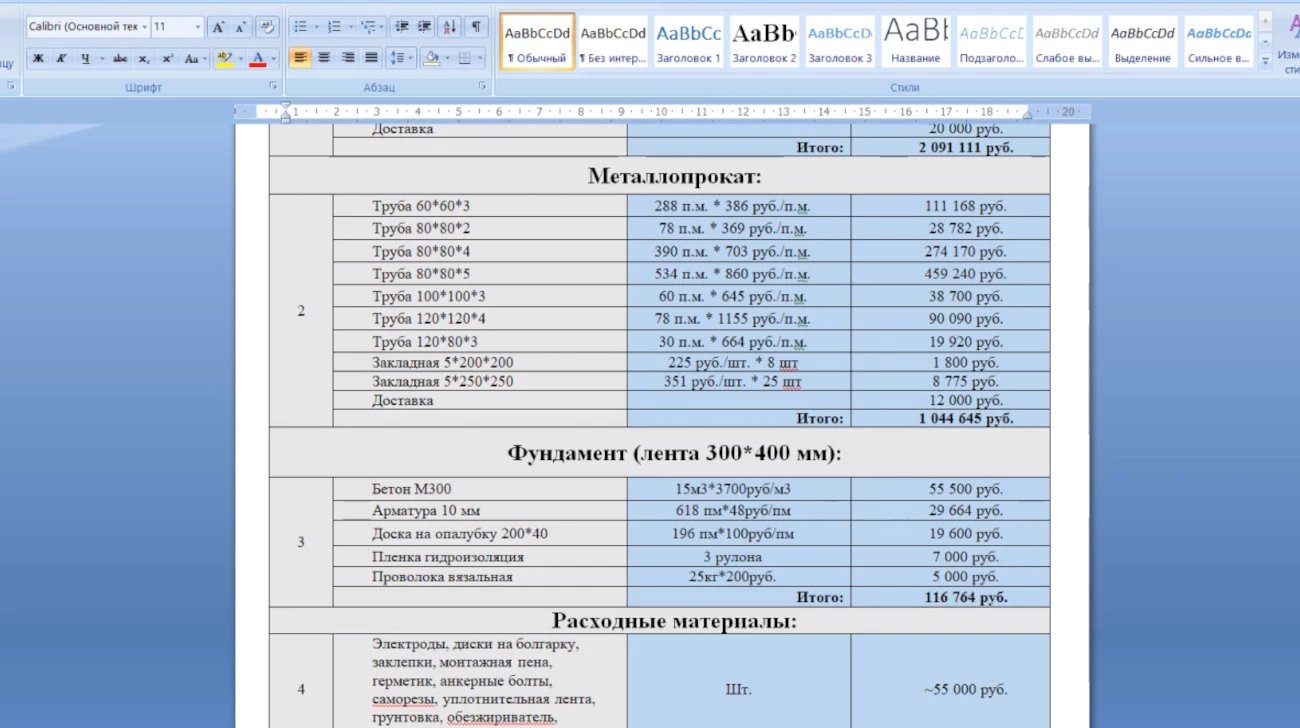Align the text to the right
Image resolution: width=1300 pixels, height=728 pixels.
pos(348,58)
